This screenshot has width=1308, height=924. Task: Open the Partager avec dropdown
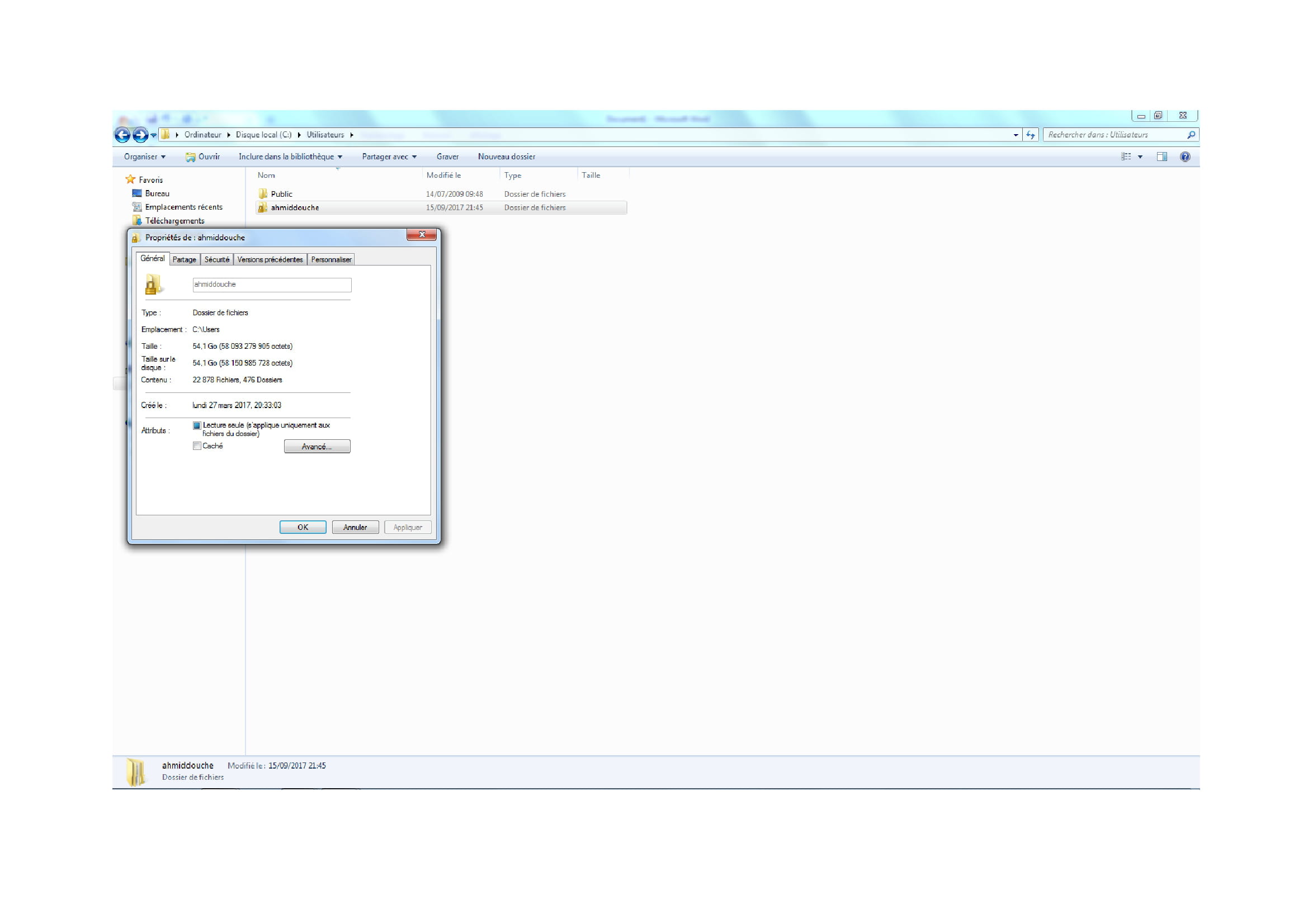(390, 157)
